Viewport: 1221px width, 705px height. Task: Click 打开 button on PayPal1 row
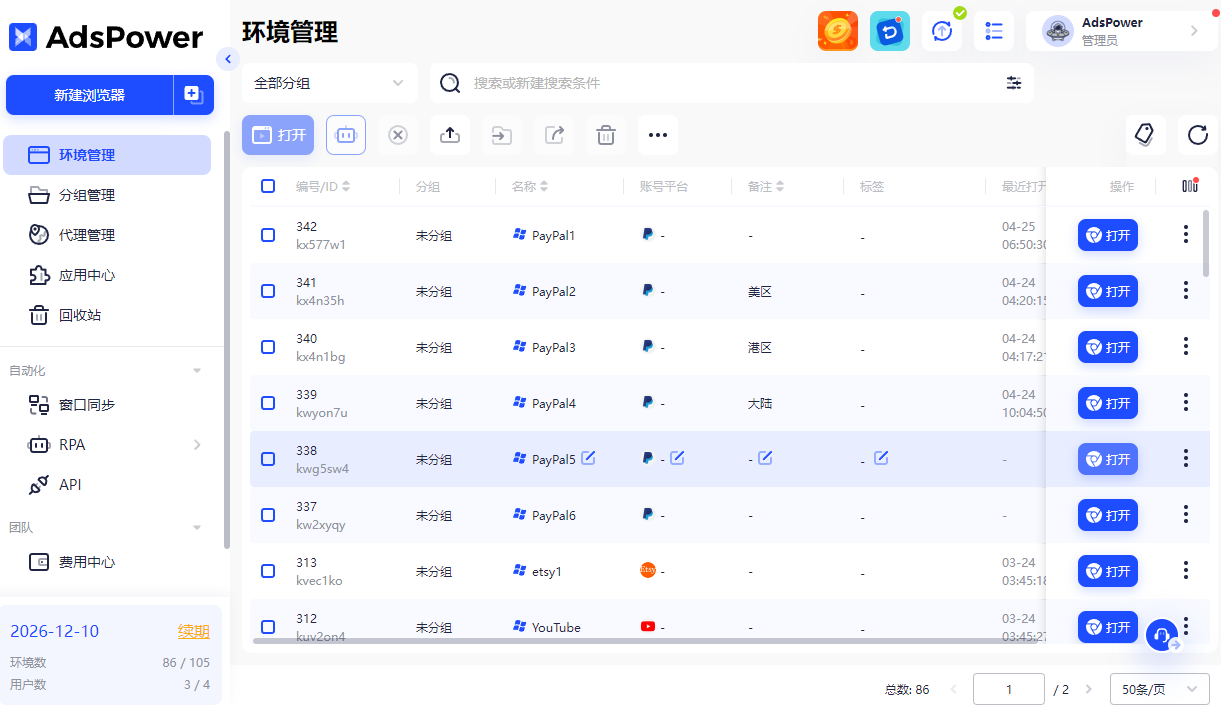coord(1107,235)
